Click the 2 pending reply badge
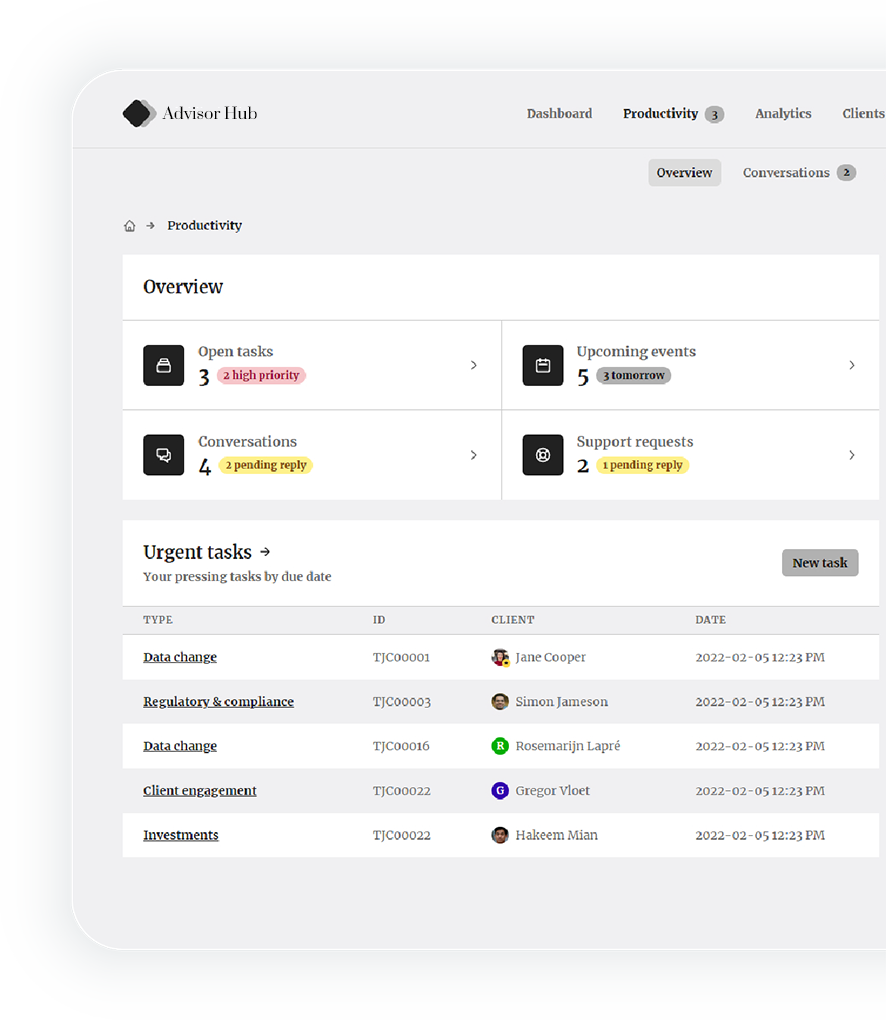886x1020 pixels. (x=266, y=466)
